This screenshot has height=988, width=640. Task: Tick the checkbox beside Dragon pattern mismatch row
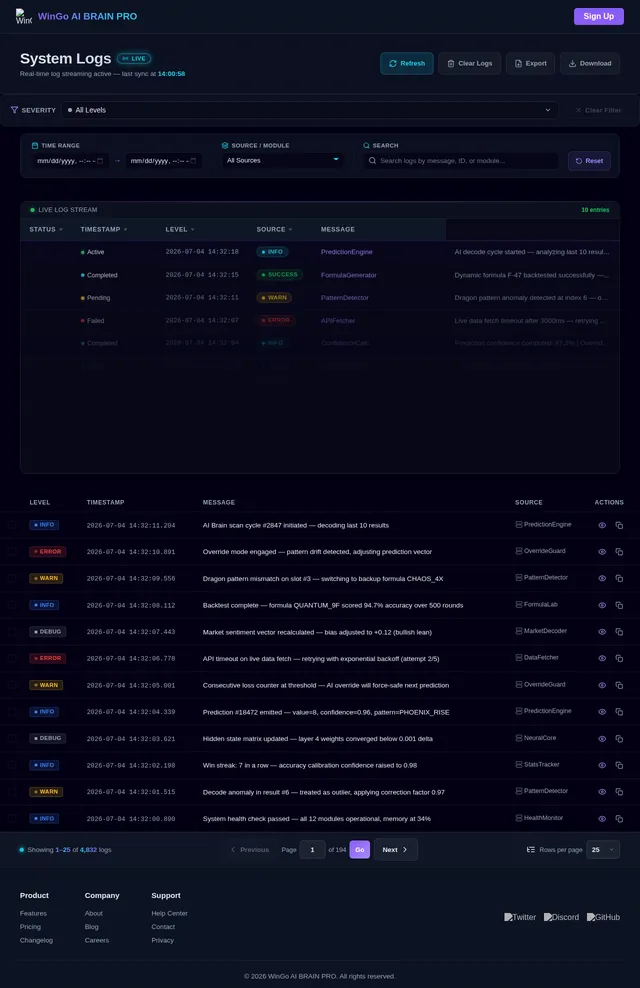click(12, 578)
